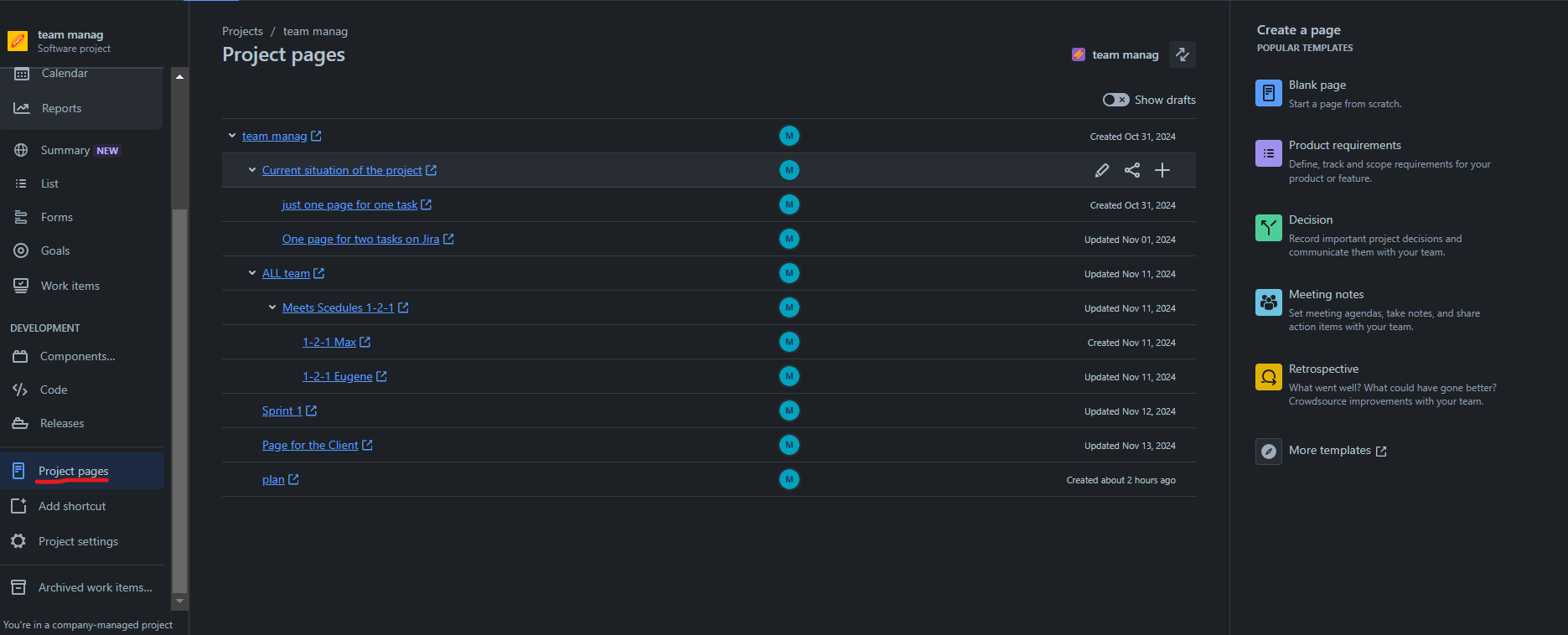The height and width of the screenshot is (635, 1568).
Task: Go to Releases in the Development section
Action: (x=62, y=423)
